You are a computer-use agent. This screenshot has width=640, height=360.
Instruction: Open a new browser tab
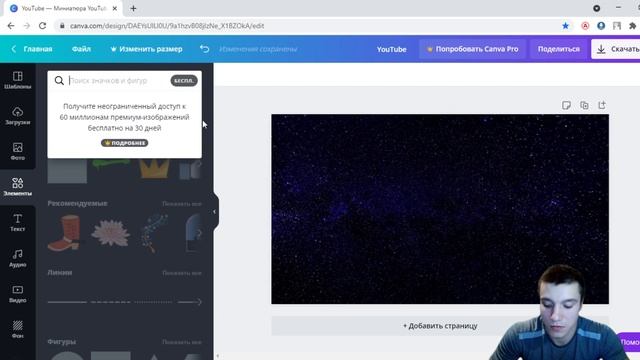pyautogui.click(x=133, y=8)
